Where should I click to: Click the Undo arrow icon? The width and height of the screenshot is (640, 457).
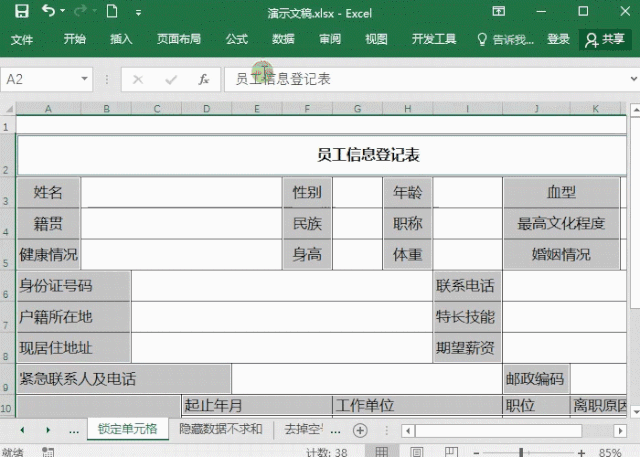click(48, 11)
